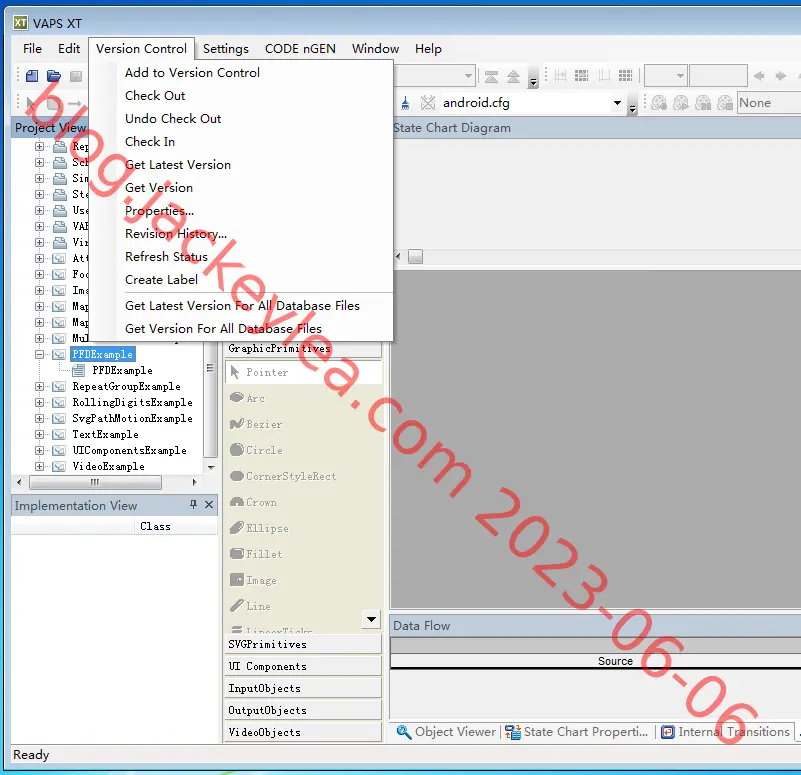Image resolution: width=801 pixels, height=775 pixels.
Task: Choose Check Out from Version Control menu
Action: click(155, 96)
